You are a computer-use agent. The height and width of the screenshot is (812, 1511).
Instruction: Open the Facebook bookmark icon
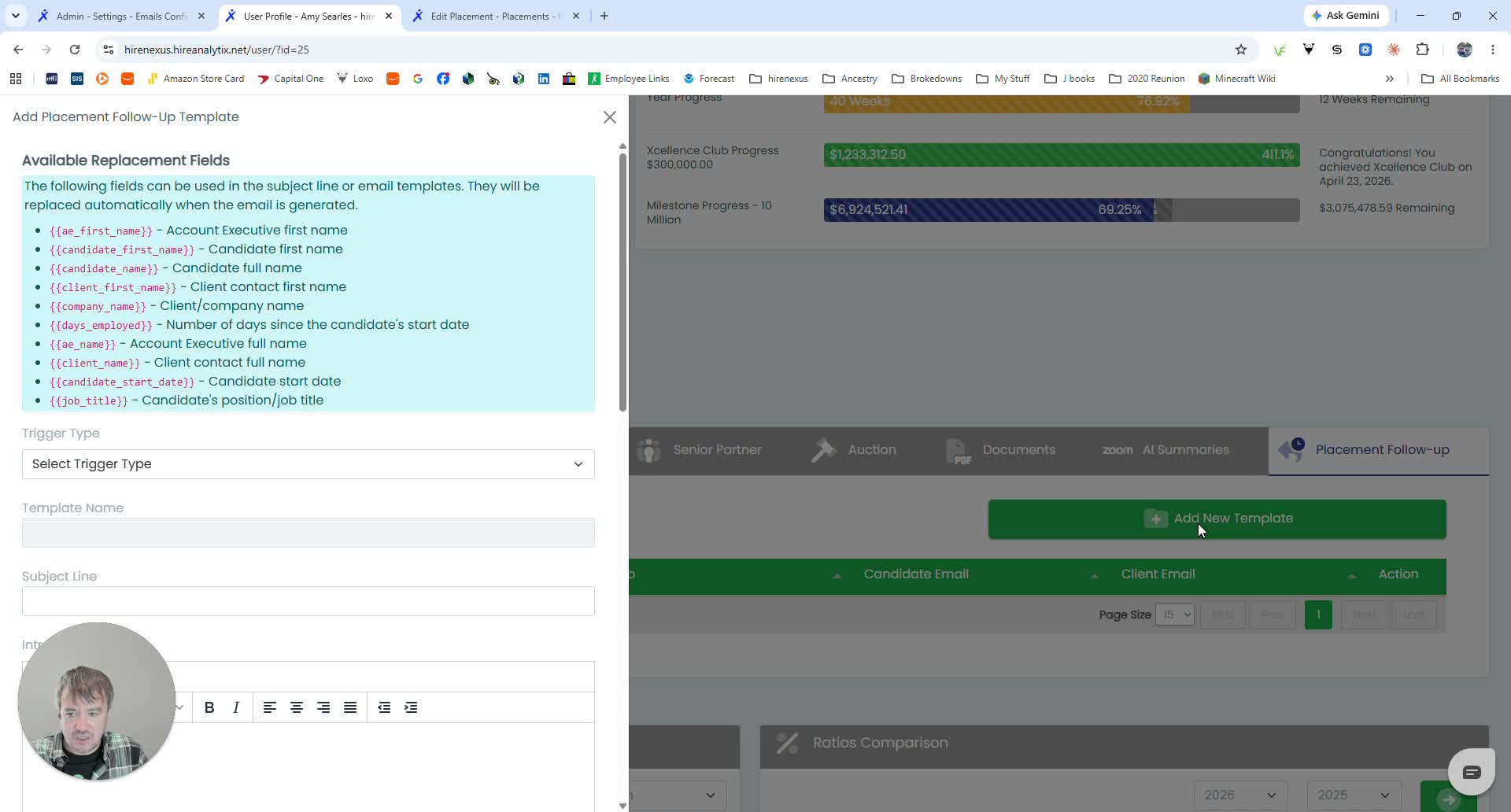[x=443, y=79]
